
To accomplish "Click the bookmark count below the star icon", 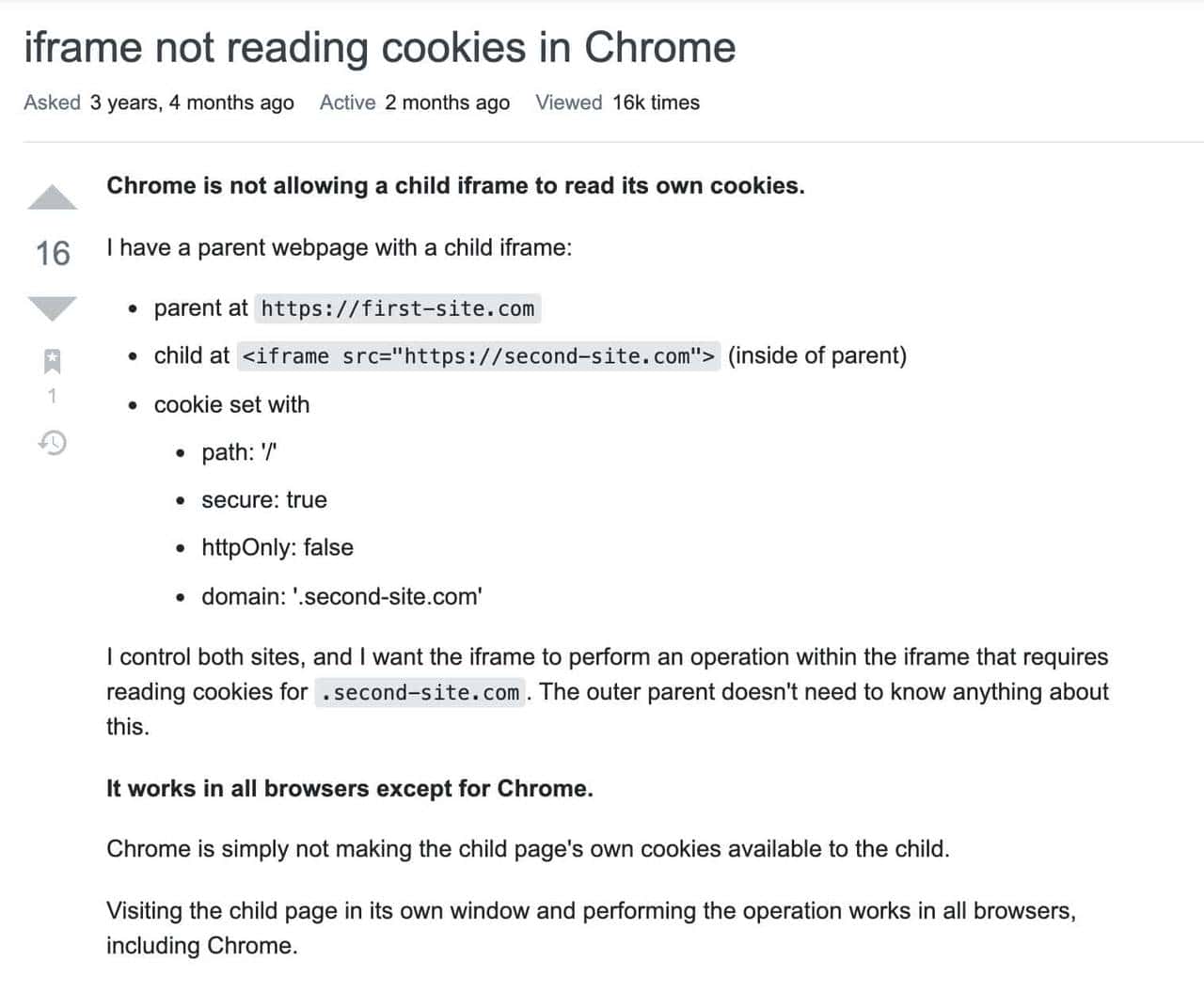I will [53, 396].
